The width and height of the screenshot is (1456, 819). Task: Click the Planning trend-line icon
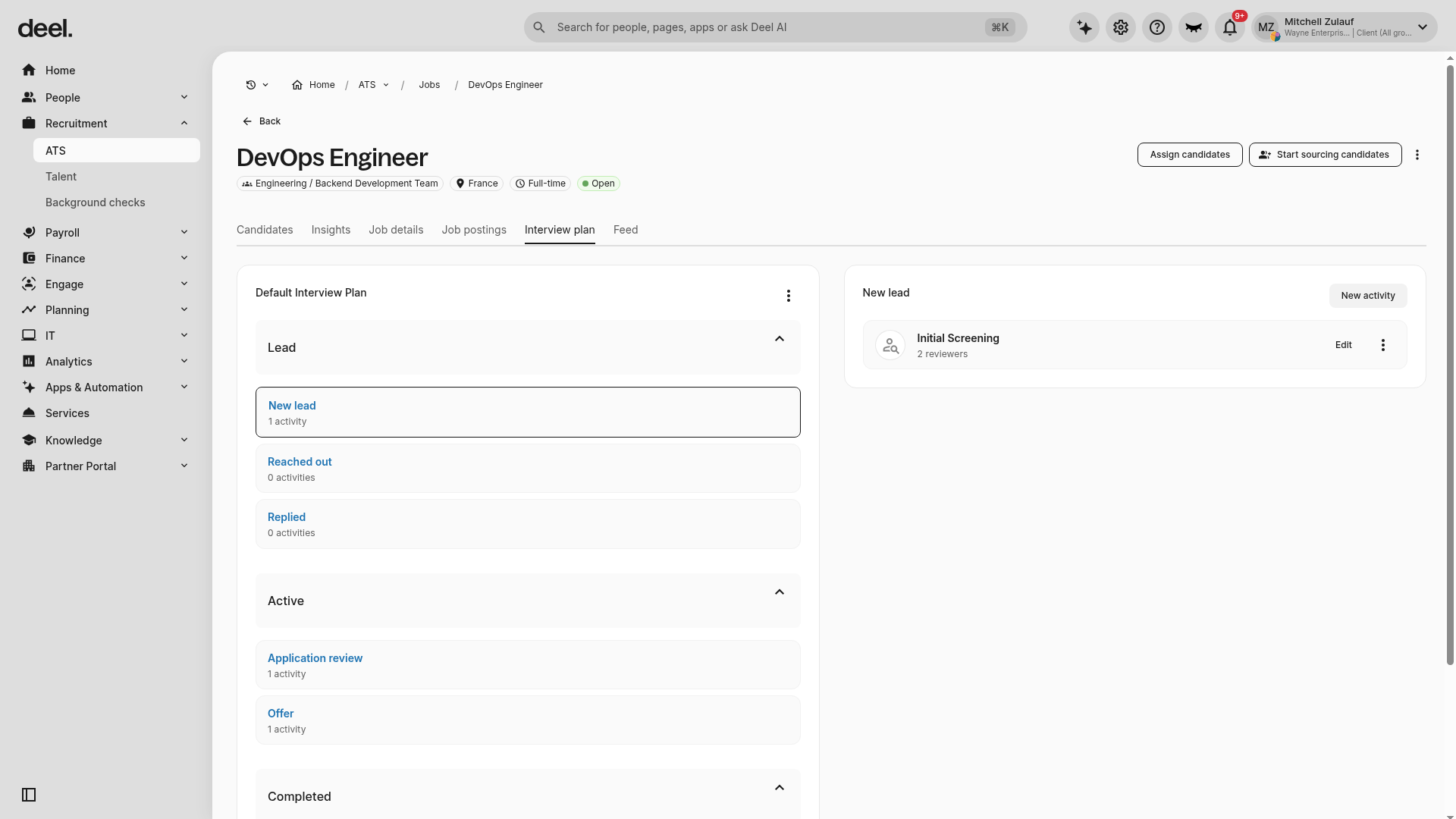[x=29, y=310]
